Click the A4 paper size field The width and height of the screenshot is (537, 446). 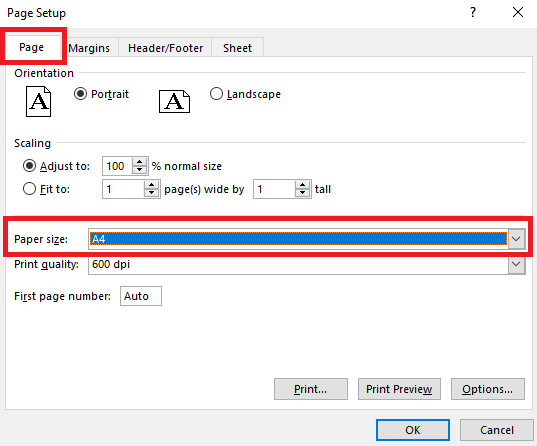[x=298, y=239]
